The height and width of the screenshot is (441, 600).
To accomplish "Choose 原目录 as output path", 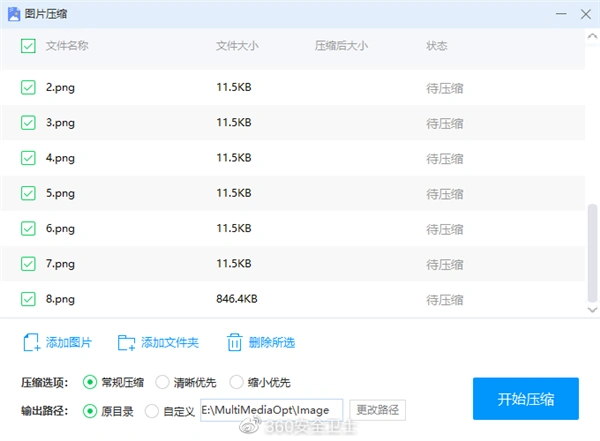I will [90, 411].
